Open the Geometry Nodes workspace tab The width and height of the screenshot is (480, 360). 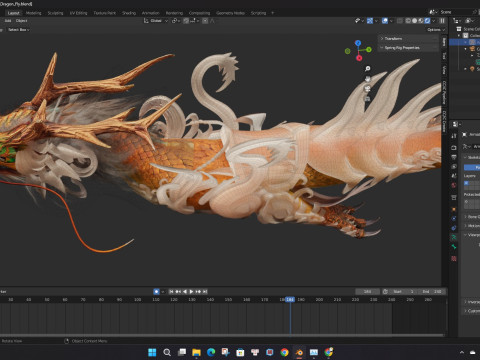tap(230, 13)
